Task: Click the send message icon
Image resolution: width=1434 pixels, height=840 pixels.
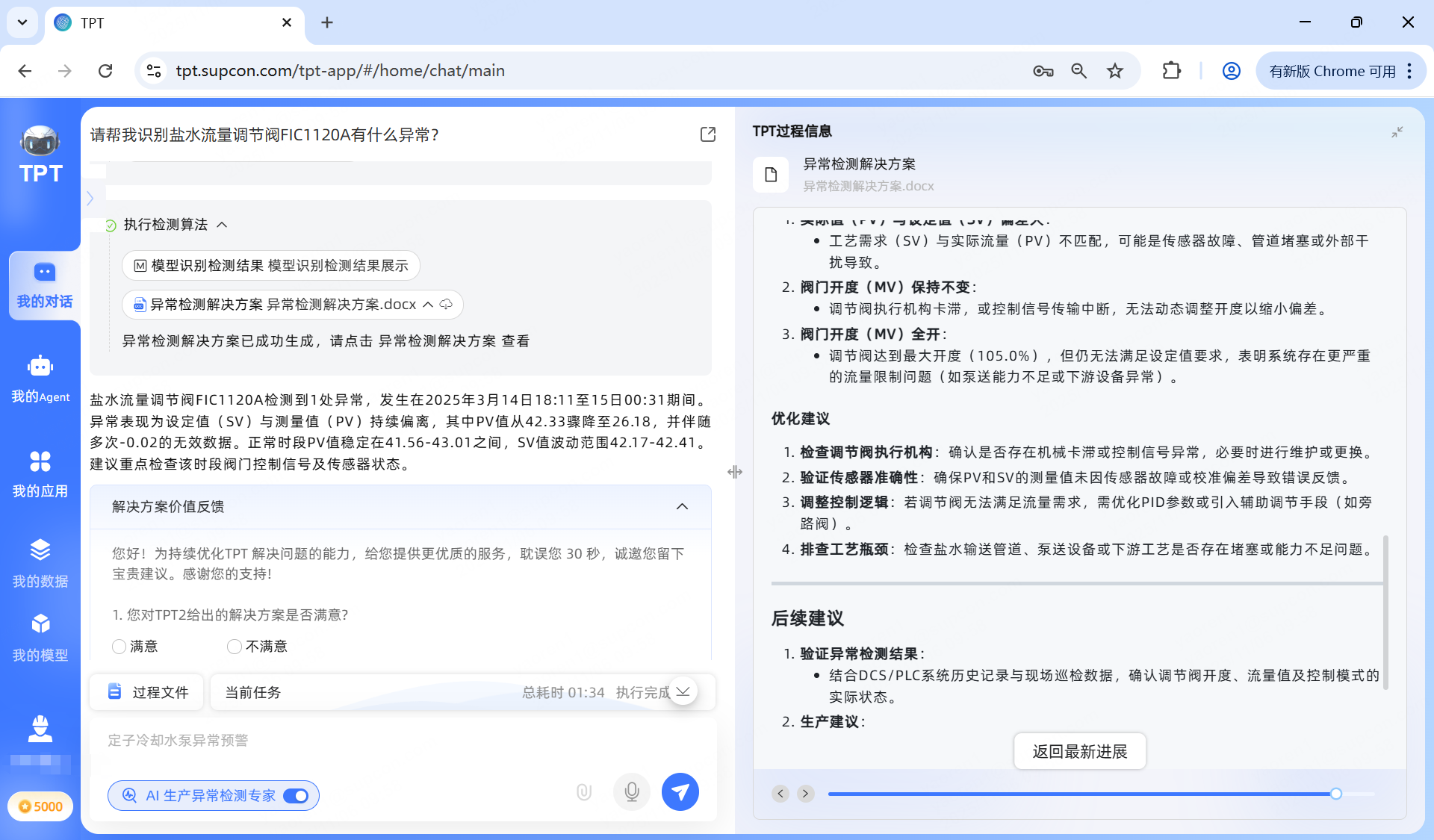Action: point(680,791)
